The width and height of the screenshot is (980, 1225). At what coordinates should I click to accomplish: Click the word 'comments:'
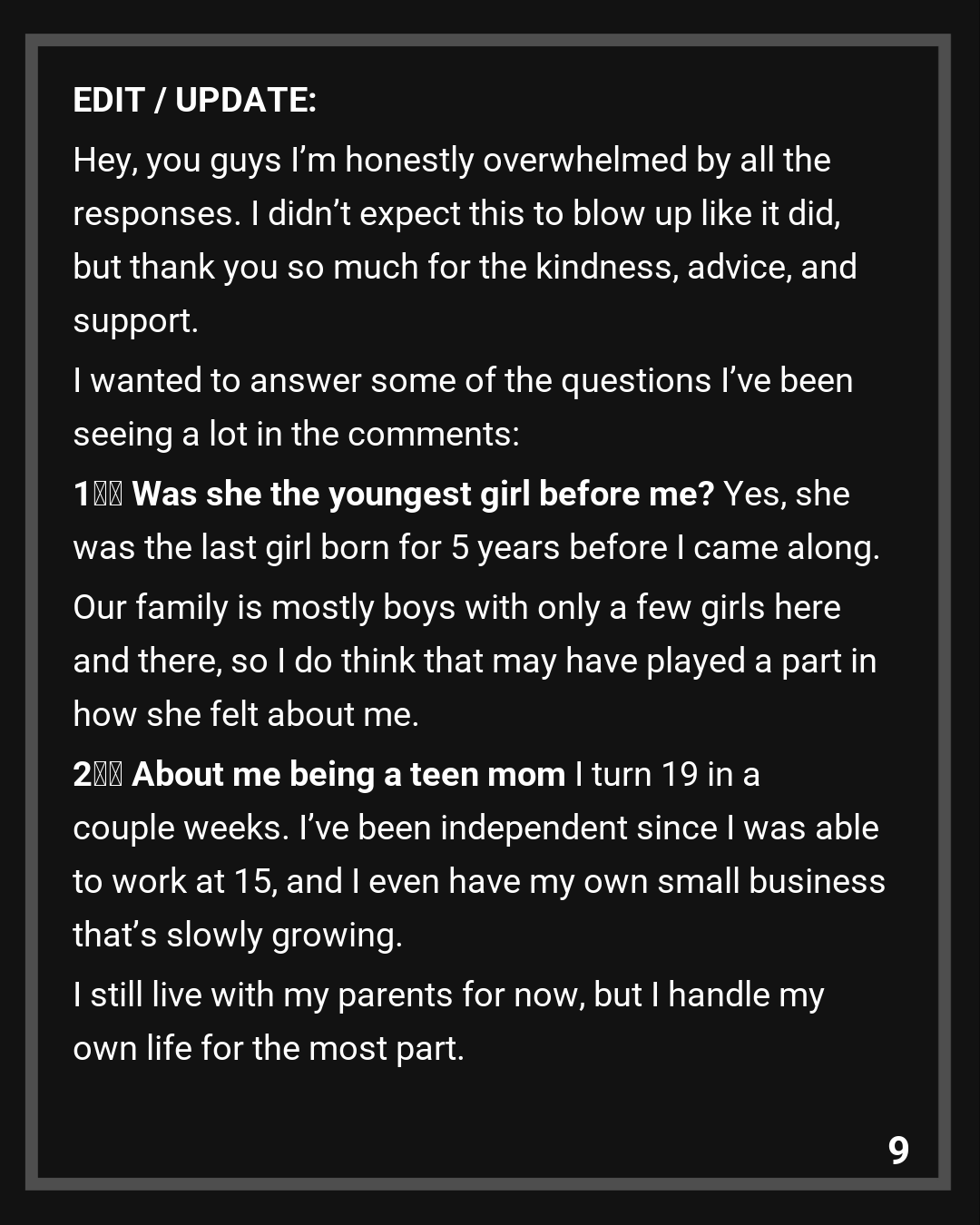click(x=434, y=435)
